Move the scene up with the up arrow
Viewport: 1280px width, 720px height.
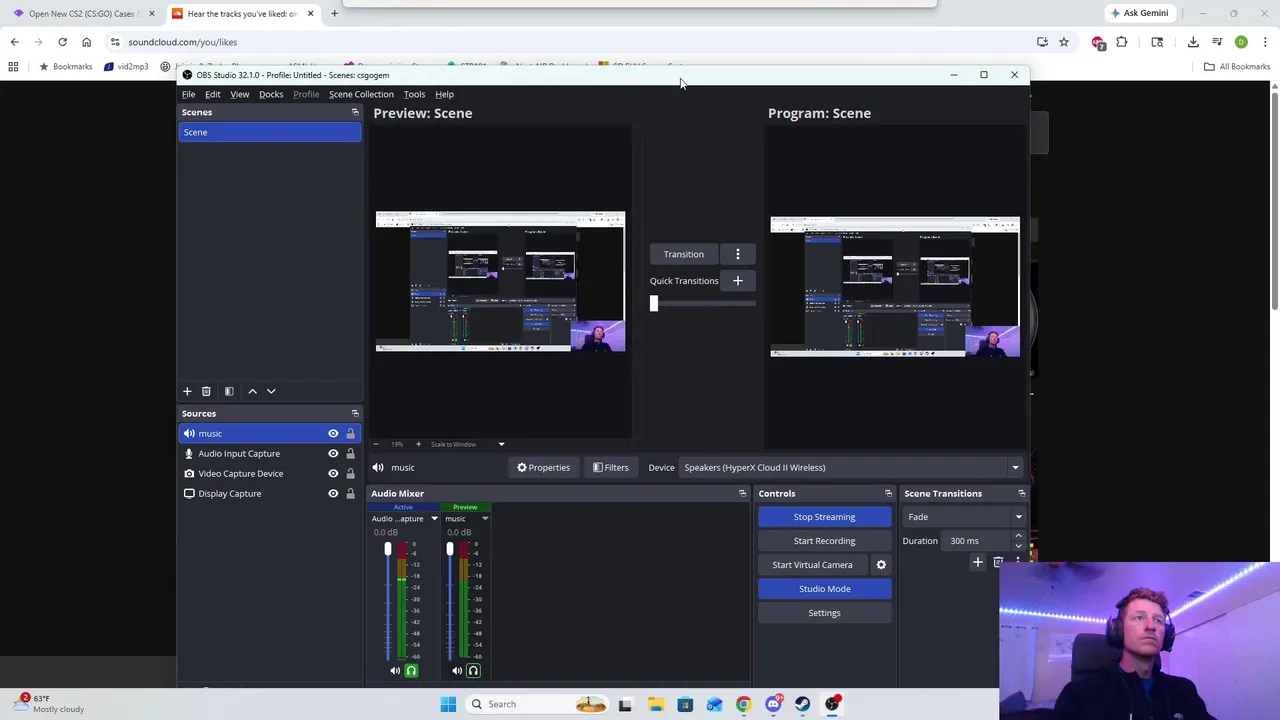[252, 391]
